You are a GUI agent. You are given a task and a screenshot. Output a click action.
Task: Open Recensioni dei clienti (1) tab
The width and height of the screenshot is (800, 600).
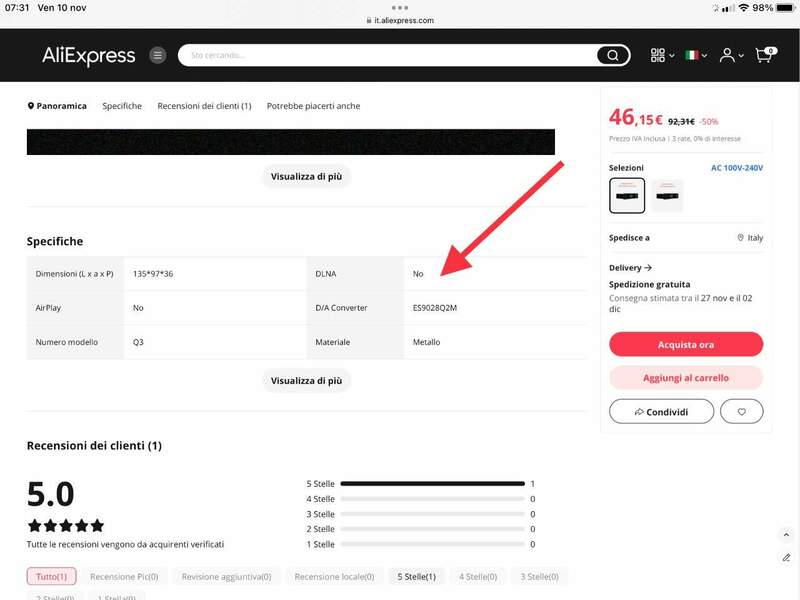click(204, 106)
